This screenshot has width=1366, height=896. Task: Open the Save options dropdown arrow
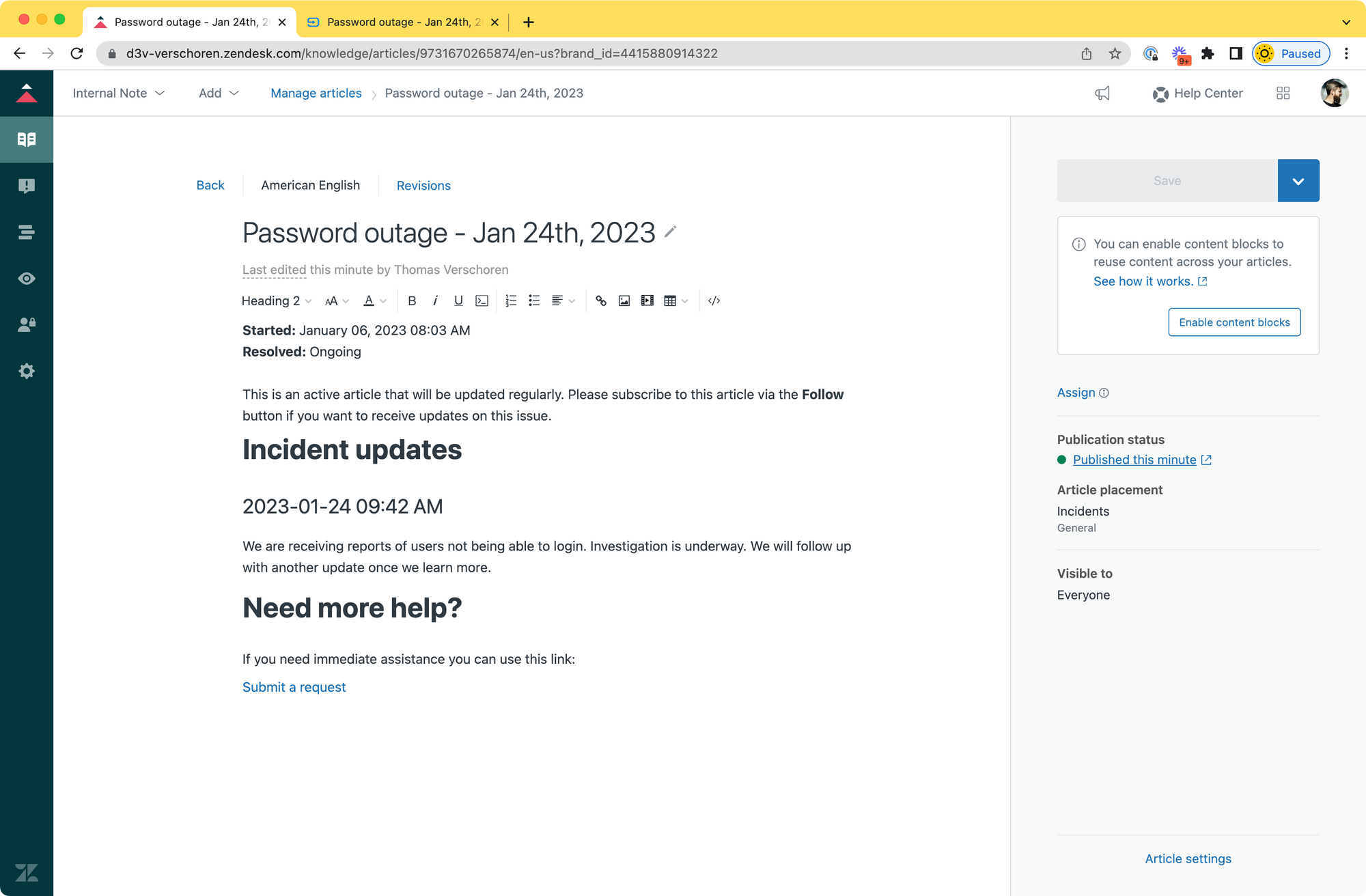1298,181
